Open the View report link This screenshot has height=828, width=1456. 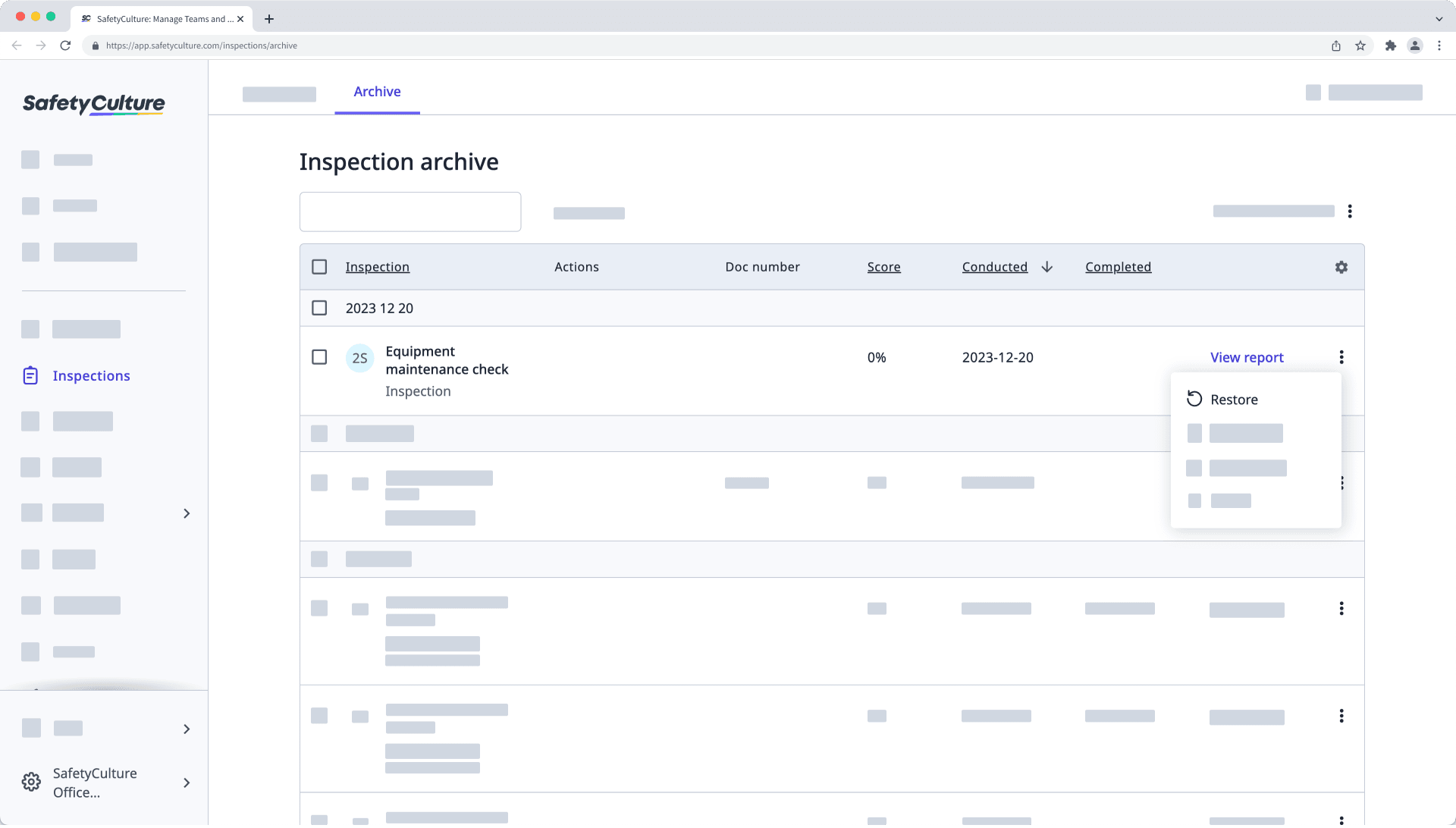[x=1247, y=357]
